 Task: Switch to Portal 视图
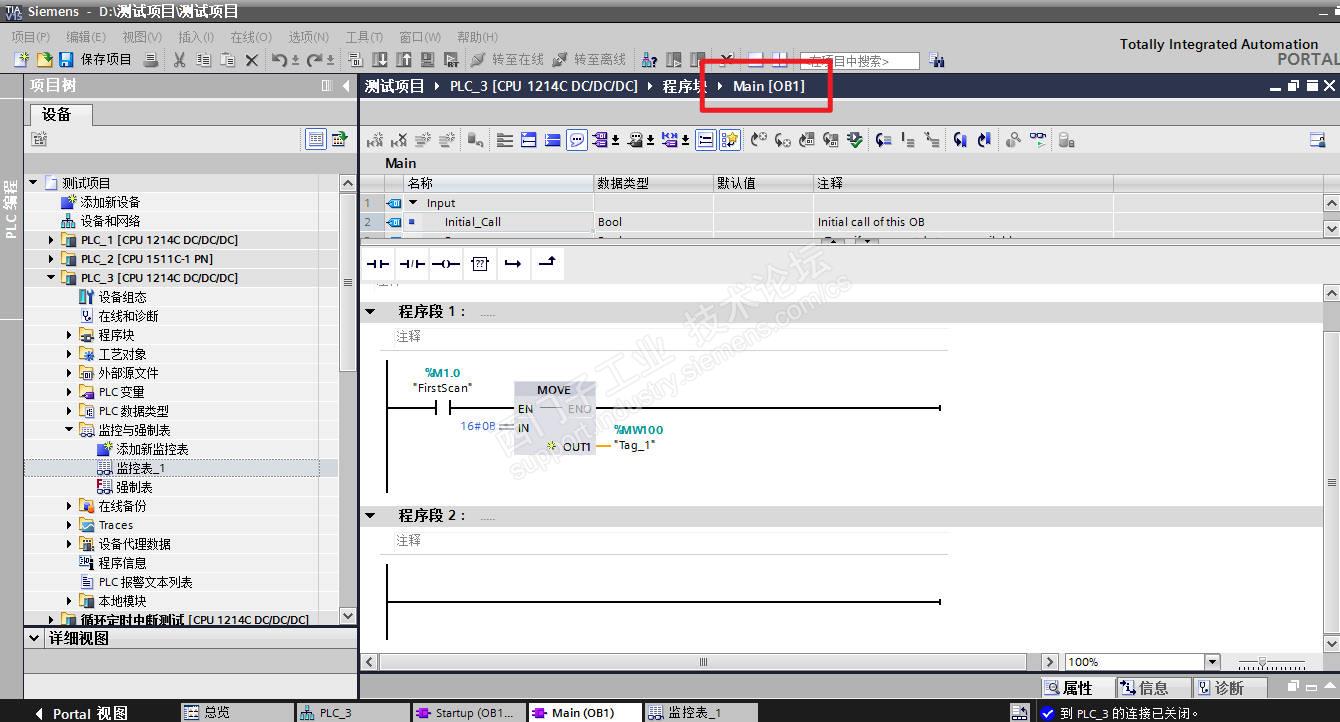point(81,713)
